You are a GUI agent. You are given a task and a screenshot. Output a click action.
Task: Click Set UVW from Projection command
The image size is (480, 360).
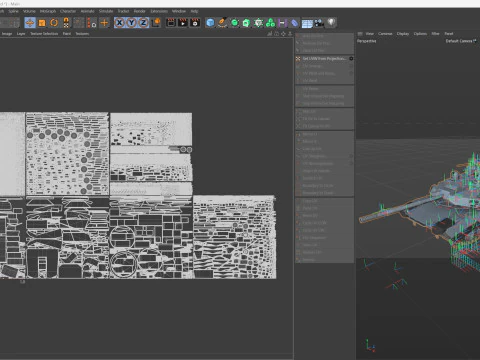pyautogui.click(x=324, y=59)
